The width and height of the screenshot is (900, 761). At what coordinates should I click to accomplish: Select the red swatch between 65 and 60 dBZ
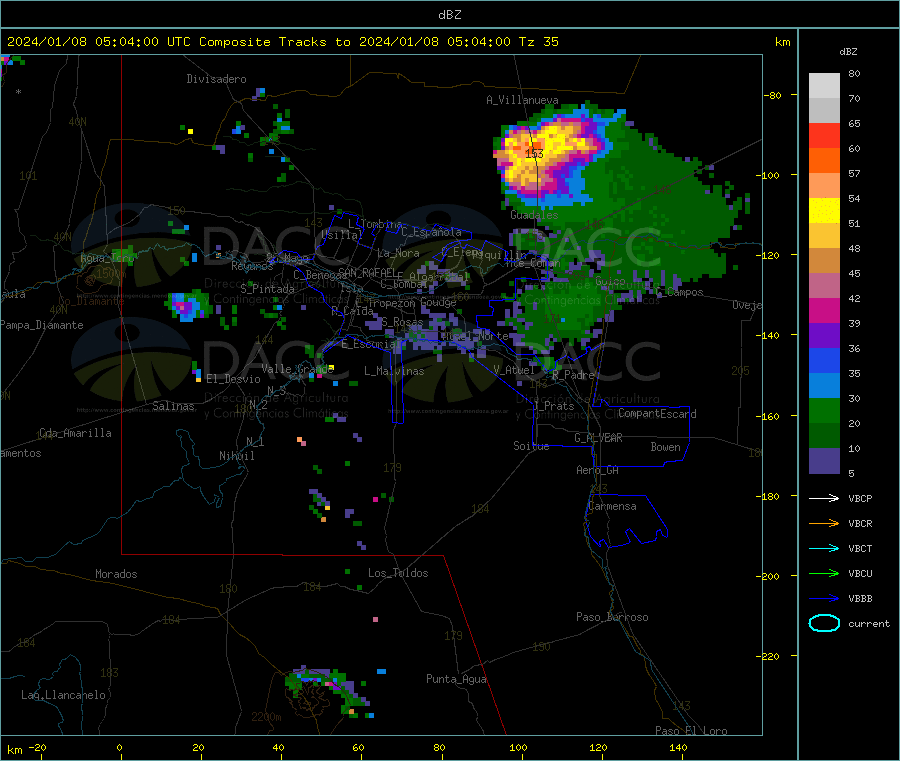(824, 135)
